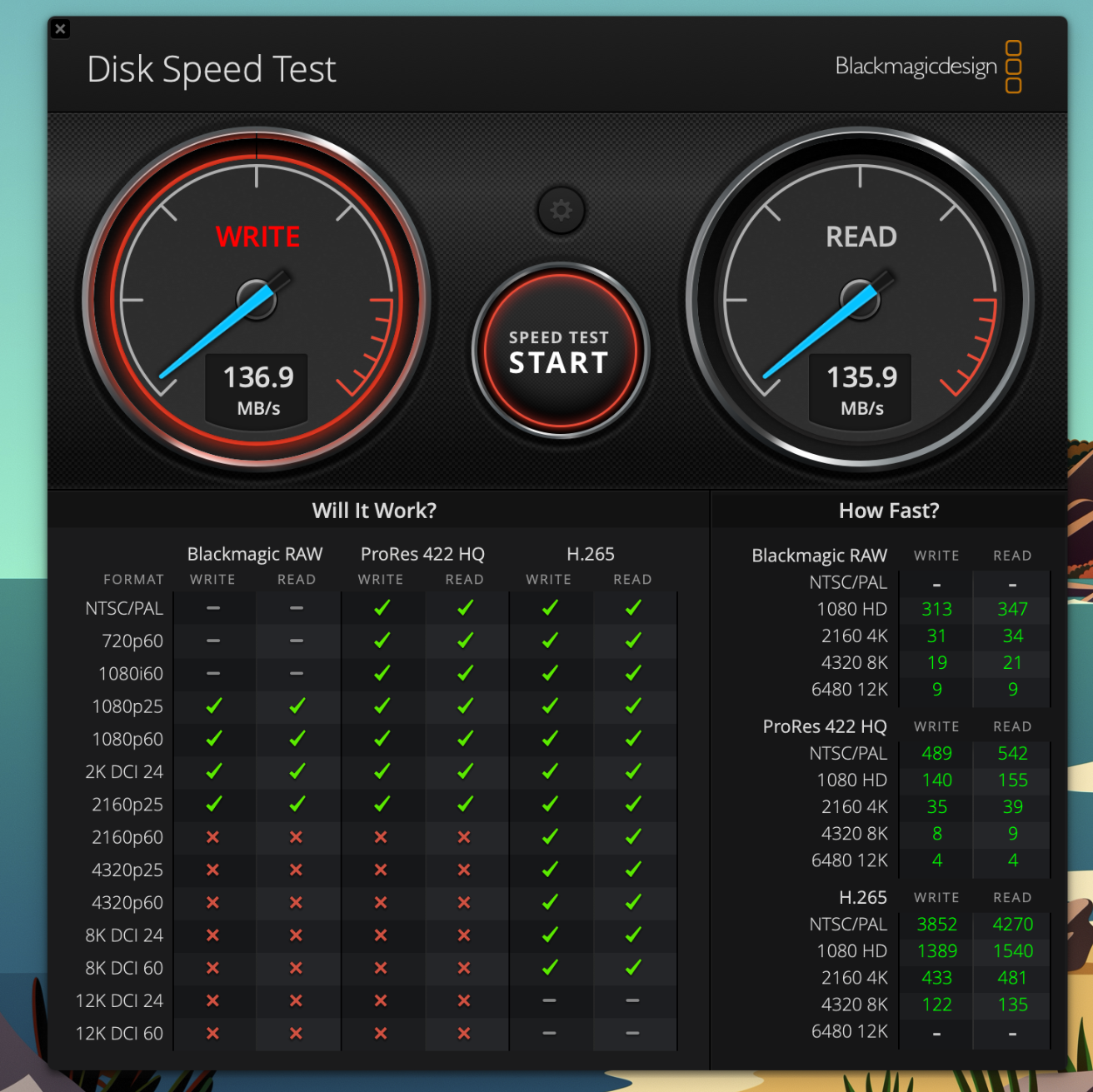This screenshot has height=1092, width=1093.
Task: Click Blackmagic RAW write cross for 2160p60
Action: point(213,837)
